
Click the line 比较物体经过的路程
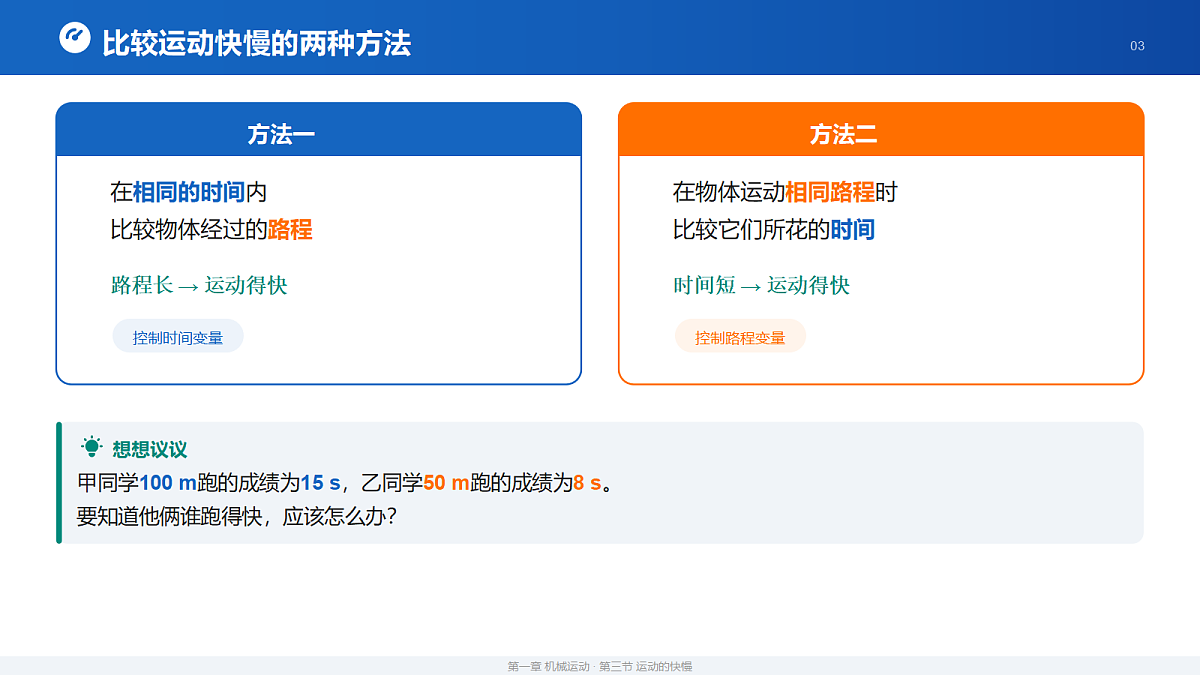pos(211,230)
